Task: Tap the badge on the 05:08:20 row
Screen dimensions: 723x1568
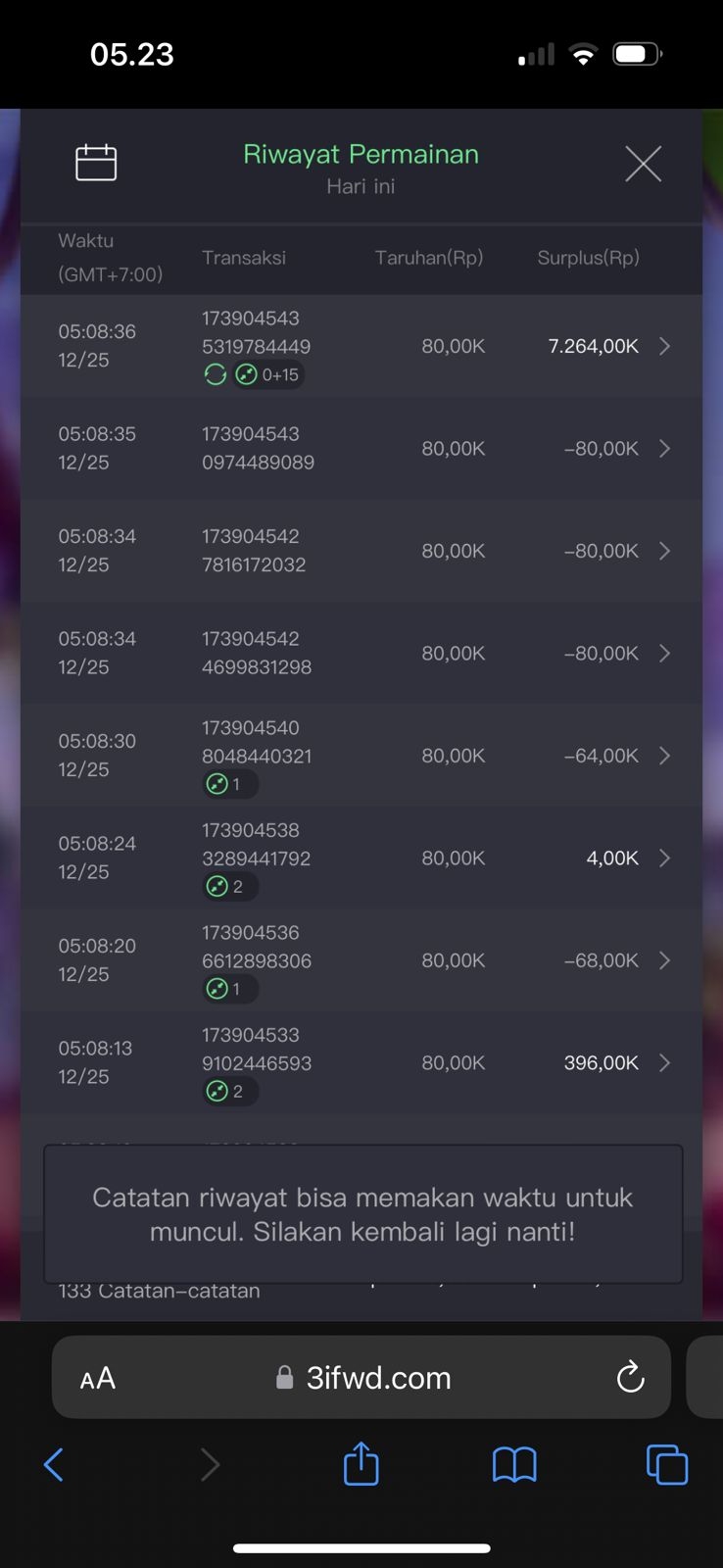Action: point(229,989)
